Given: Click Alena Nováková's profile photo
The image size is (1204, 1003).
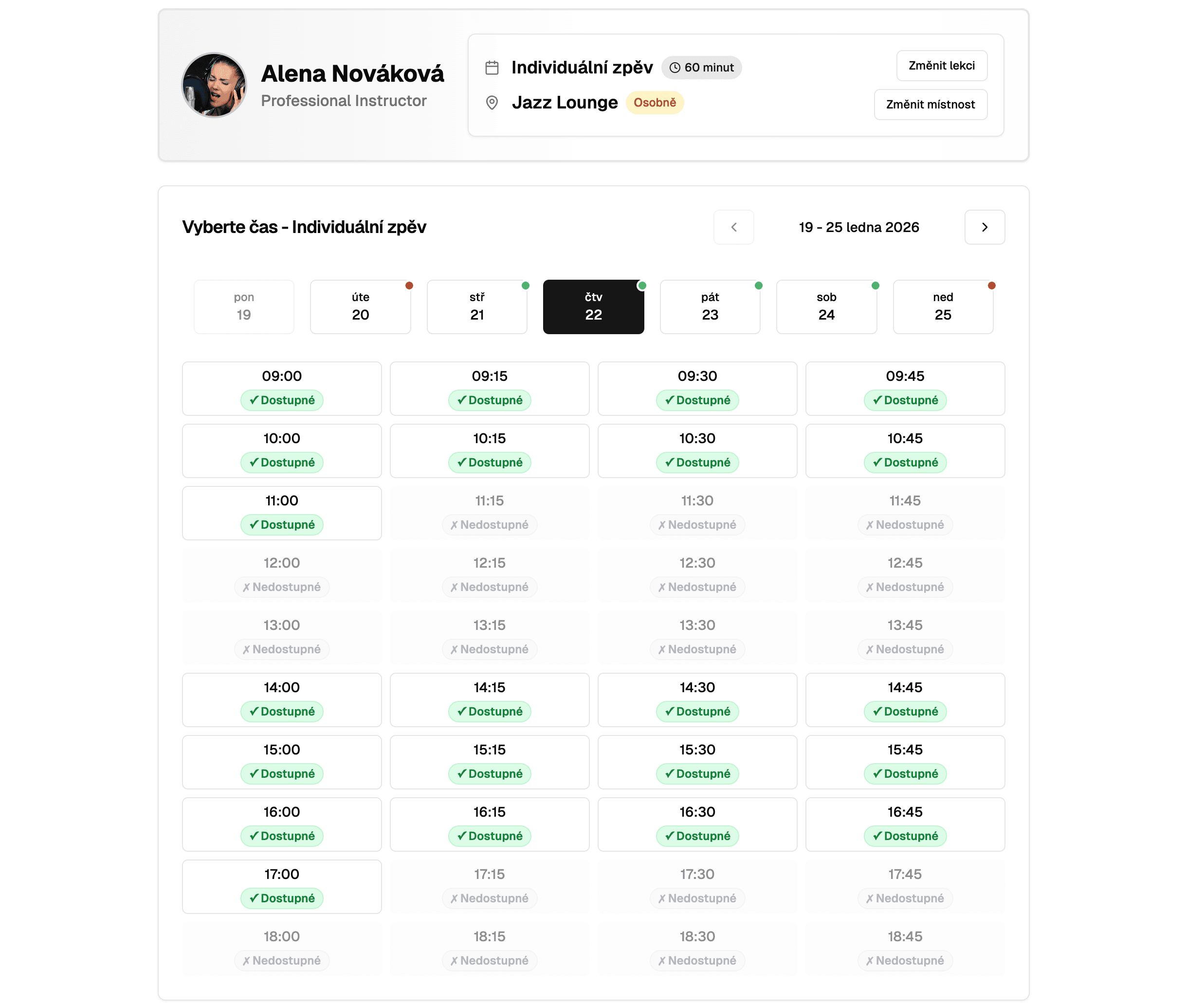Looking at the screenshot, I should click(214, 86).
